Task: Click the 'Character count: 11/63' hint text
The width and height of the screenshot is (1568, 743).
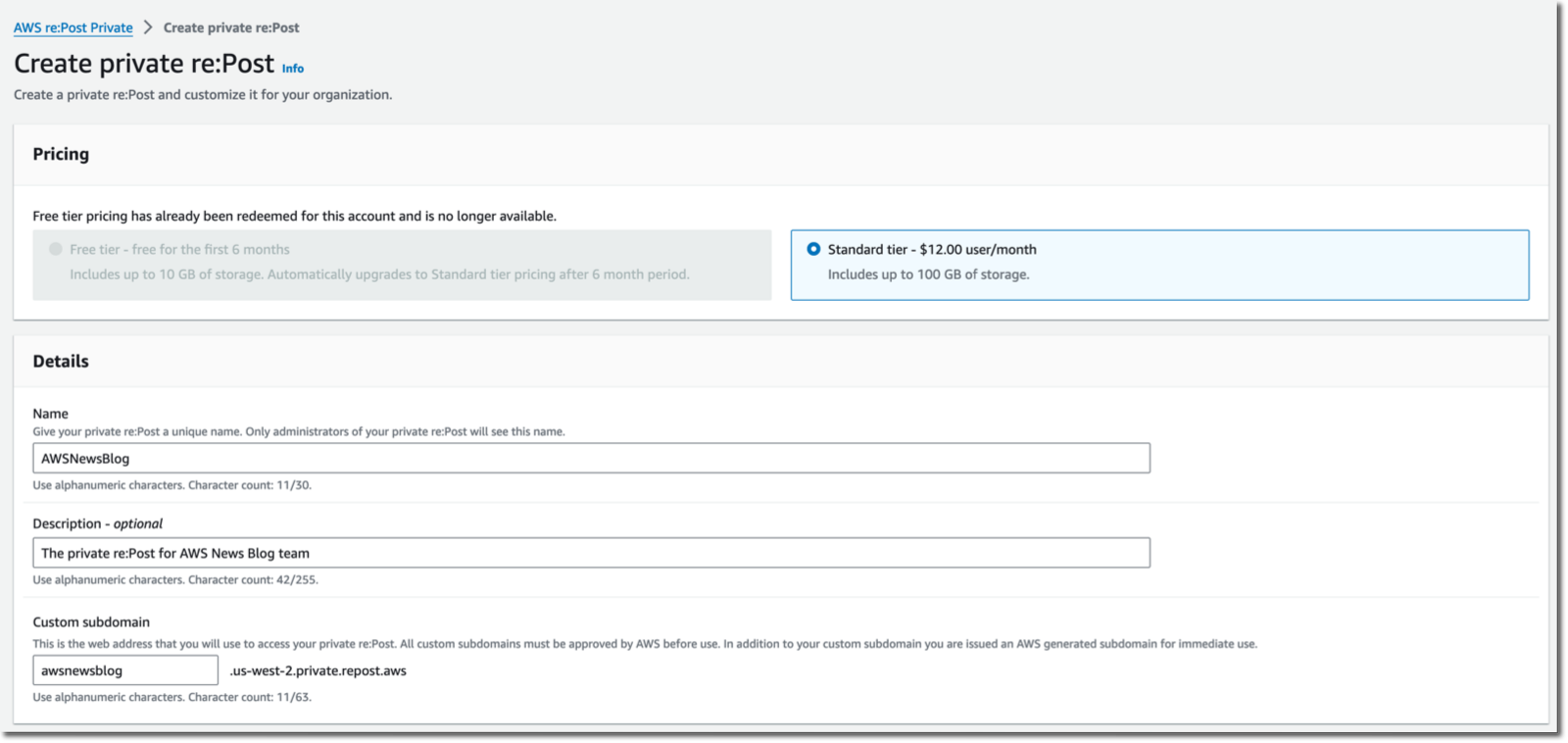Action: coord(250,698)
